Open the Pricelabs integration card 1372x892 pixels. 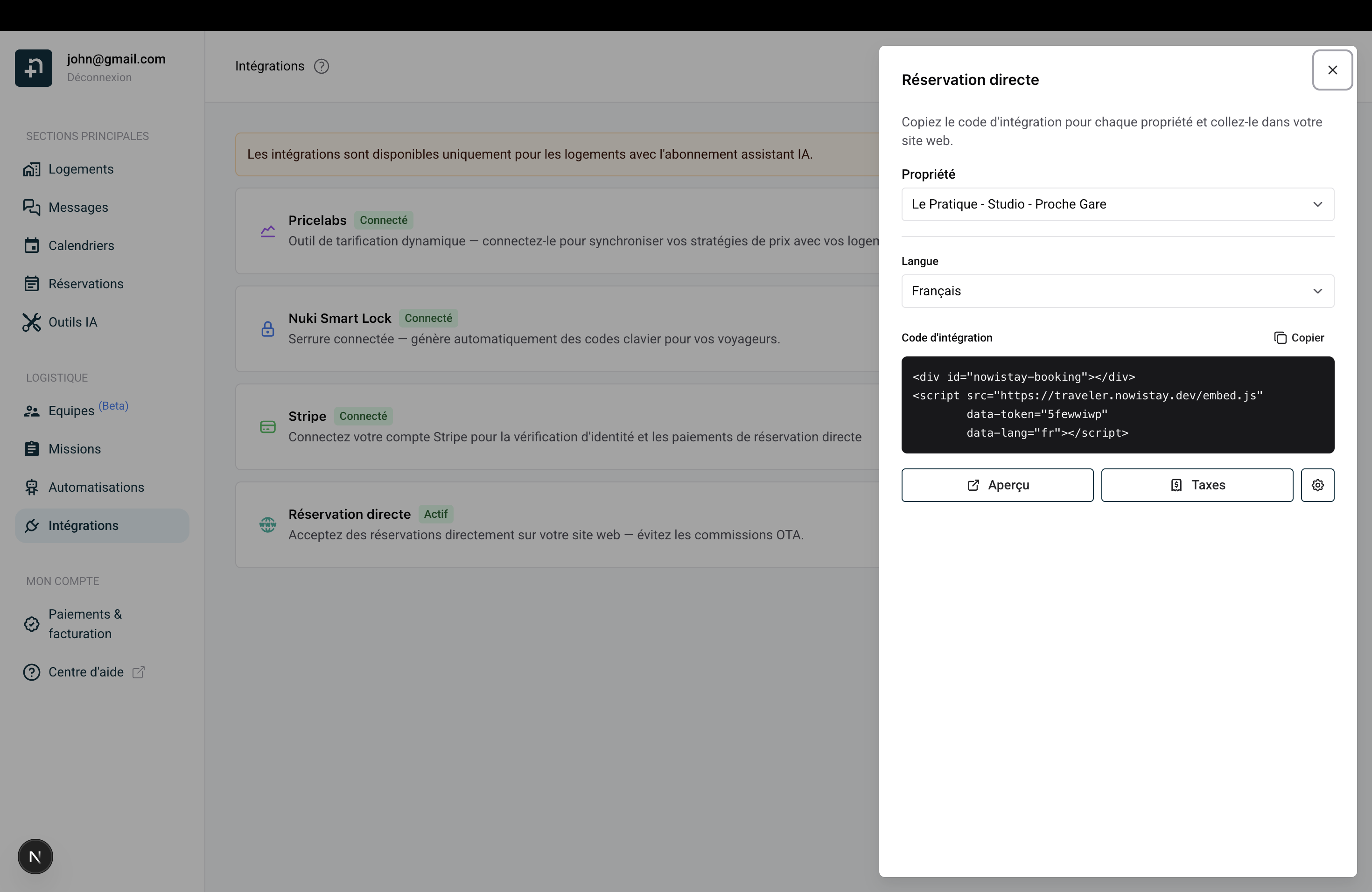click(x=557, y=231)
